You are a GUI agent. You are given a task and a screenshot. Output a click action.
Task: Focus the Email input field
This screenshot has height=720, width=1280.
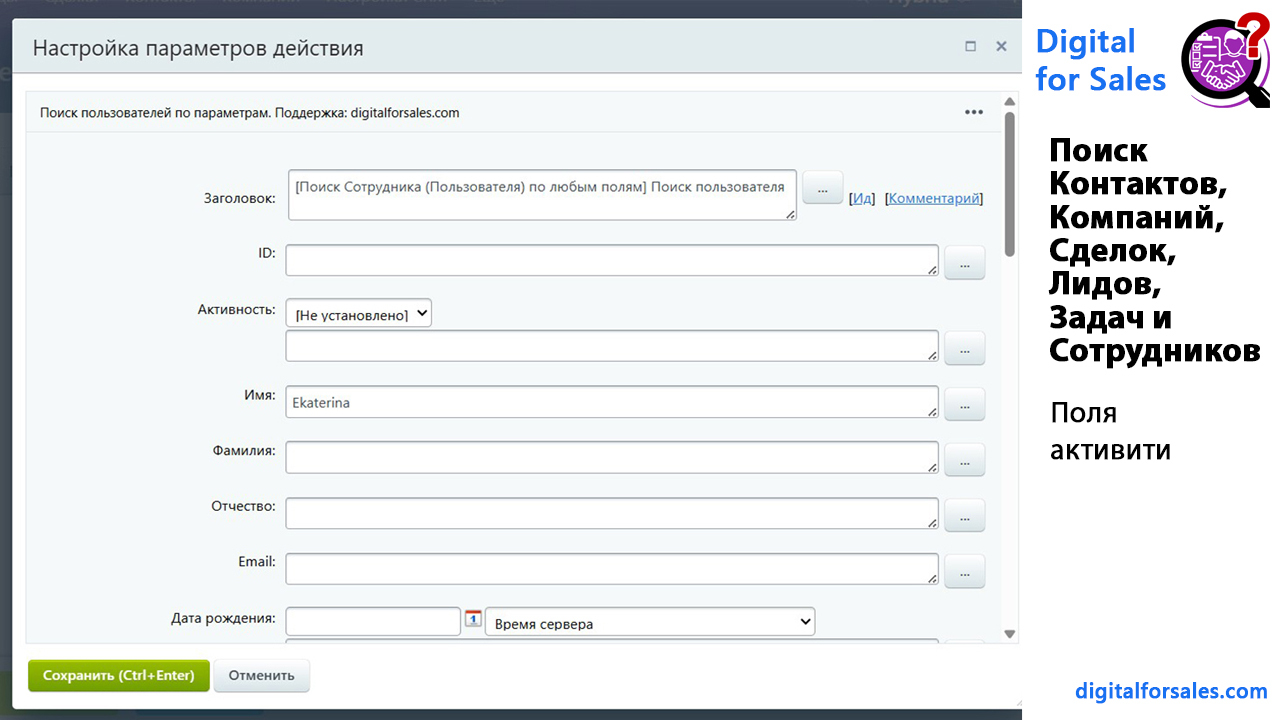click(x=611, y=569)
